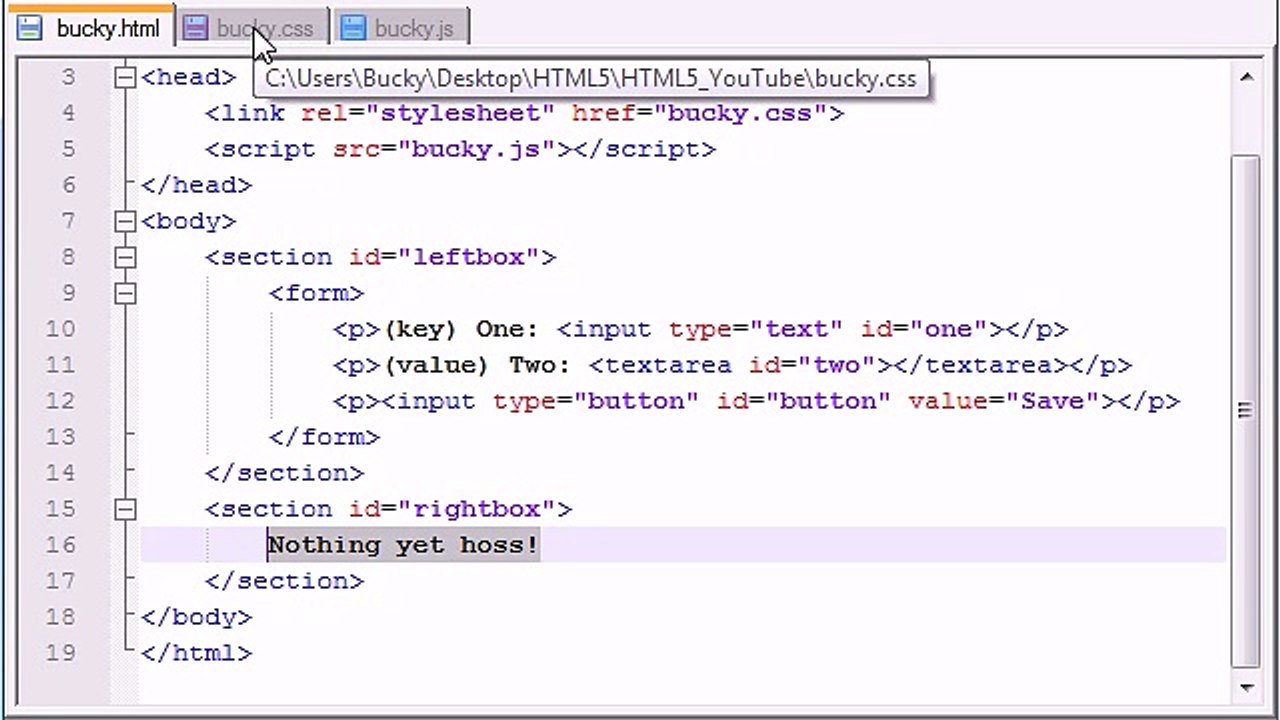The image size is (1280, 720).
Task: Click the save icon on bucky.html tab
Action: click(30, 28)
